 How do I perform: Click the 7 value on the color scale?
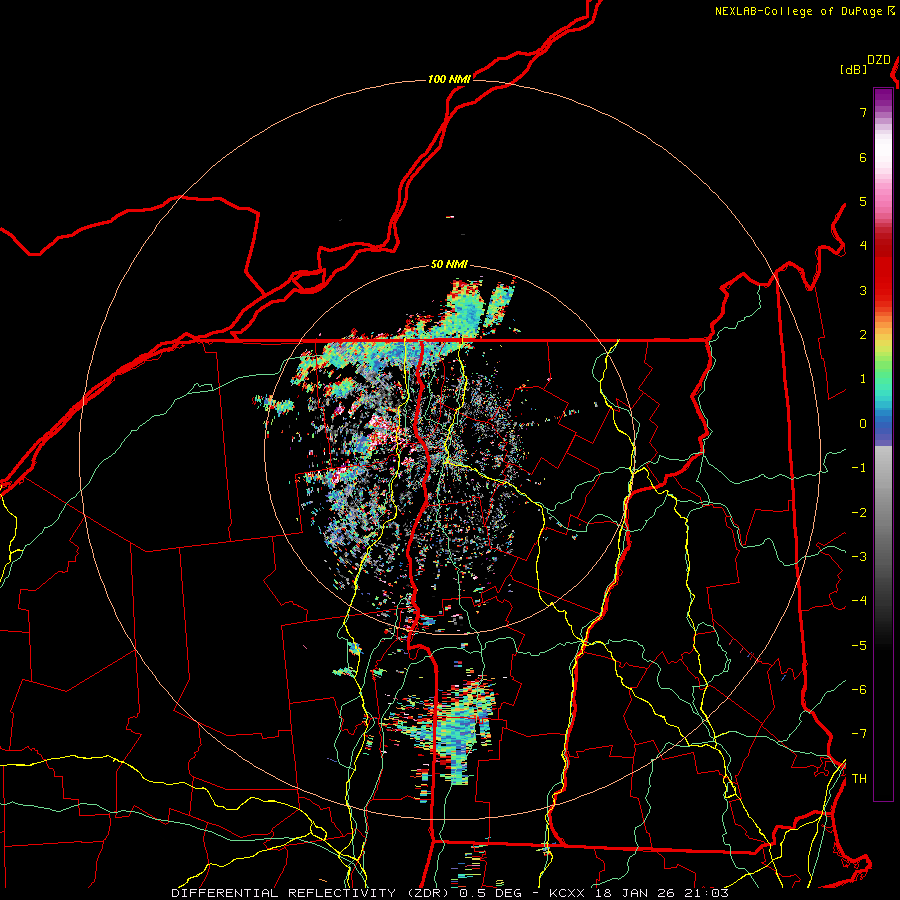point(863,112)
